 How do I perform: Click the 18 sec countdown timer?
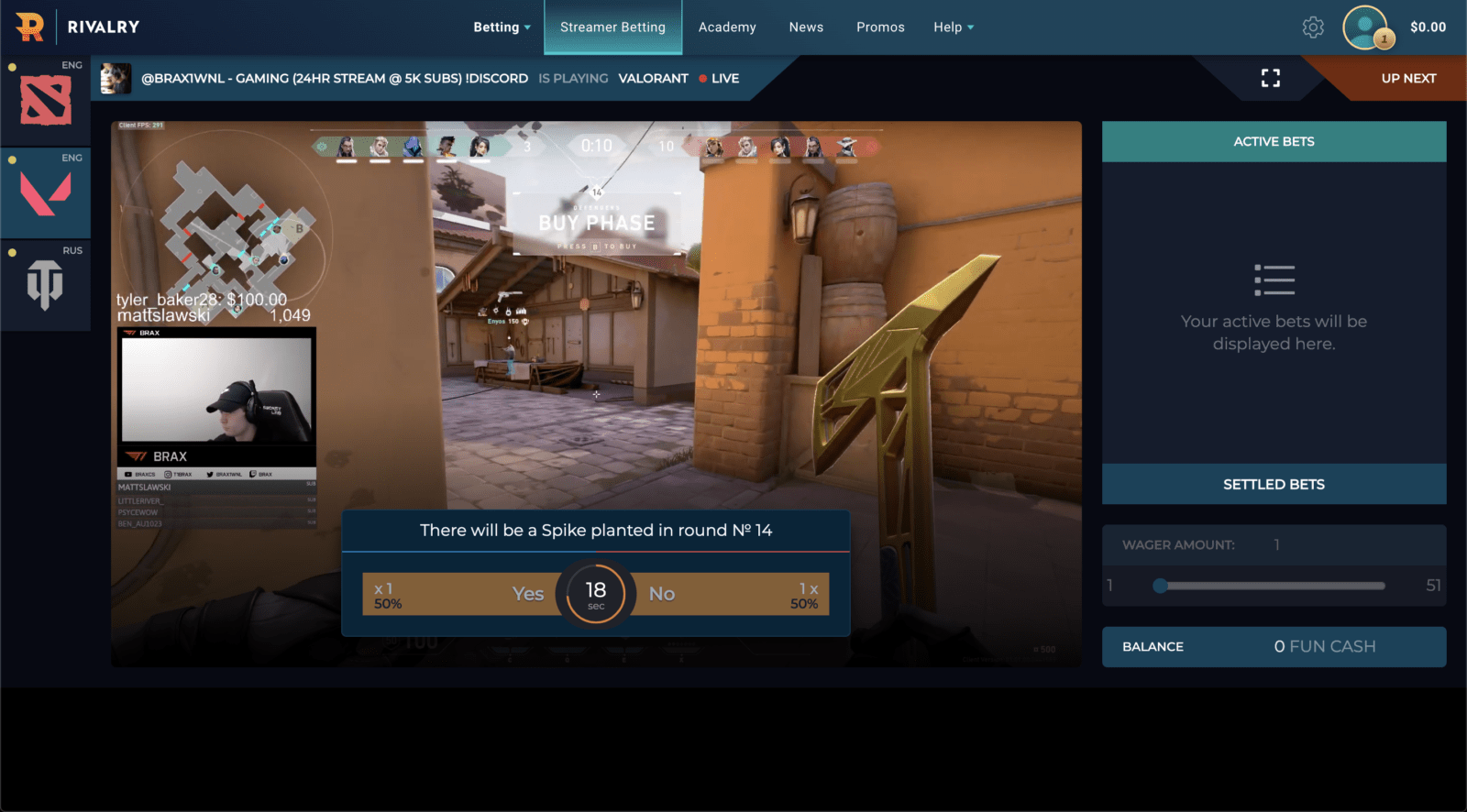click(x=596, y=594)
